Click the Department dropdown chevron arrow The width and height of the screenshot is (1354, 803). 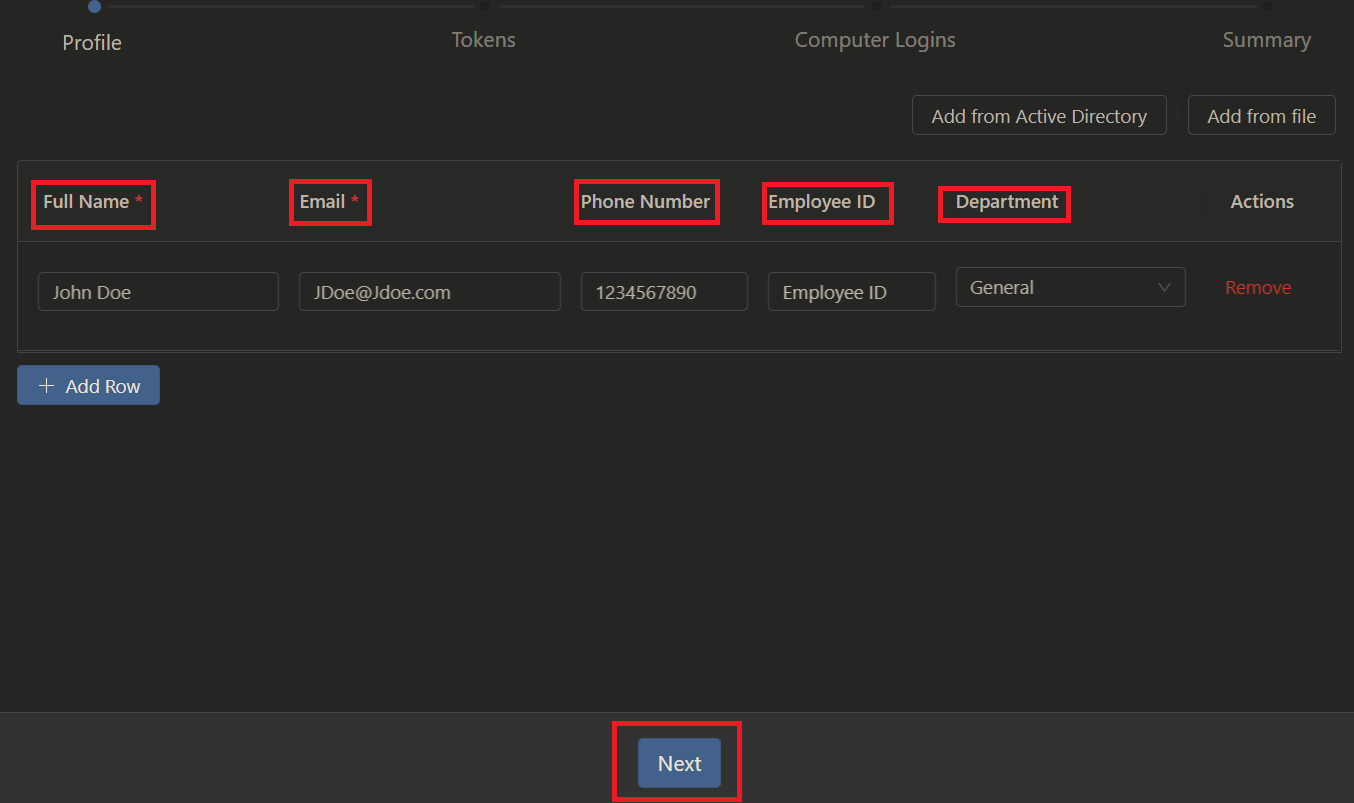(x=1165, y=287)
